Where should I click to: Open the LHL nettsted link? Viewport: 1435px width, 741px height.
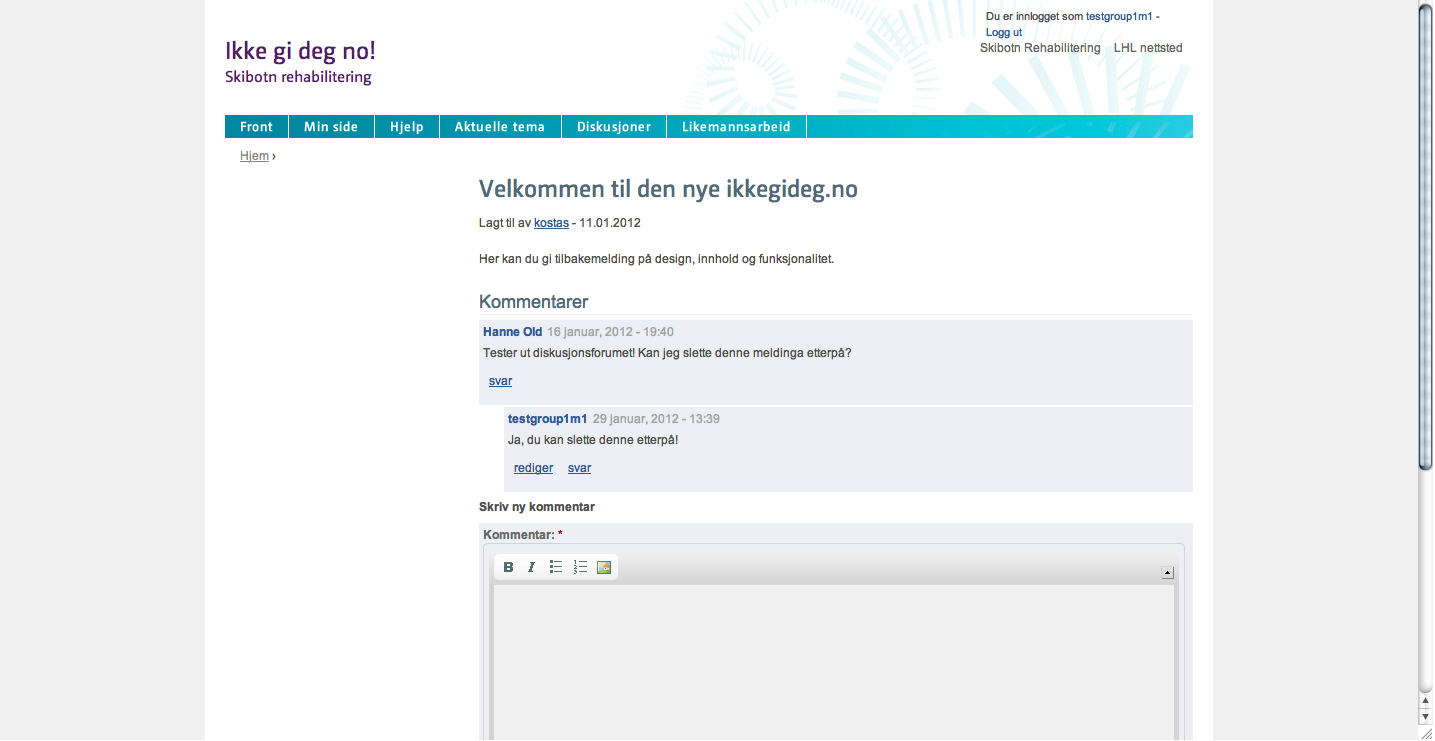click(1148, 48)
